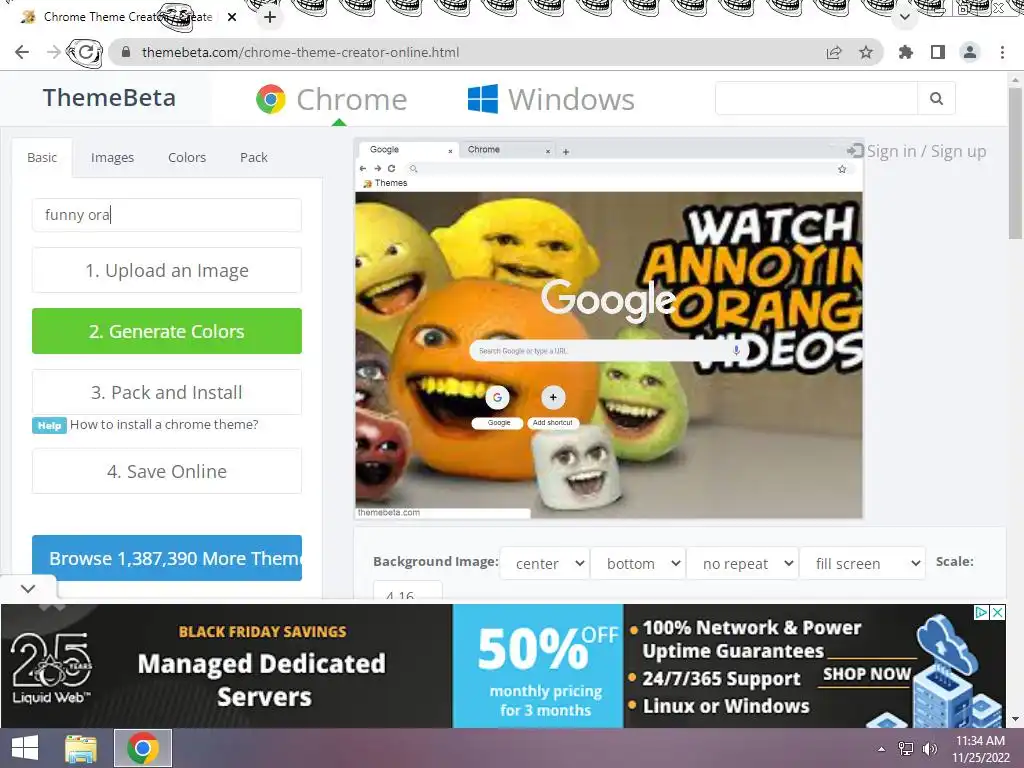This screenshot has width=1024, height=768.
Task: Click the padlock site info icon
Action: tap(126, 52)
